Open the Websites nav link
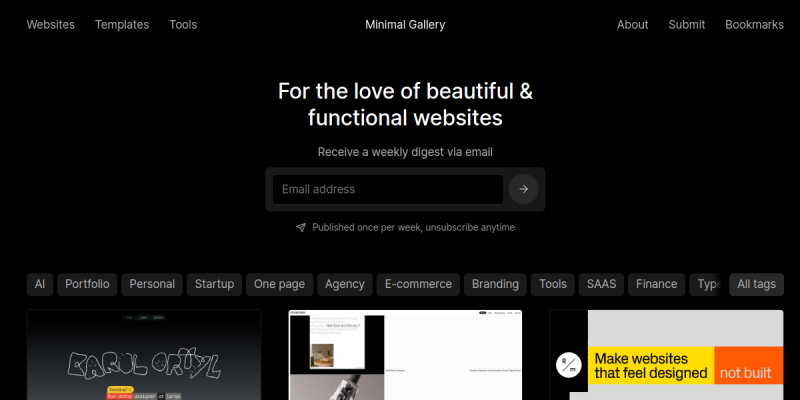Image resolution: width=800 pixels, height=400 pixels. click(51, 24)
